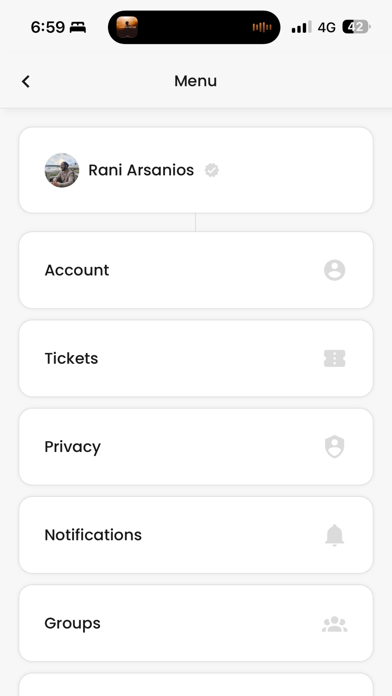Screen dimensions: 392x696
Task: Open Rani Arsanios profile picture
Action: click(62, 170)
